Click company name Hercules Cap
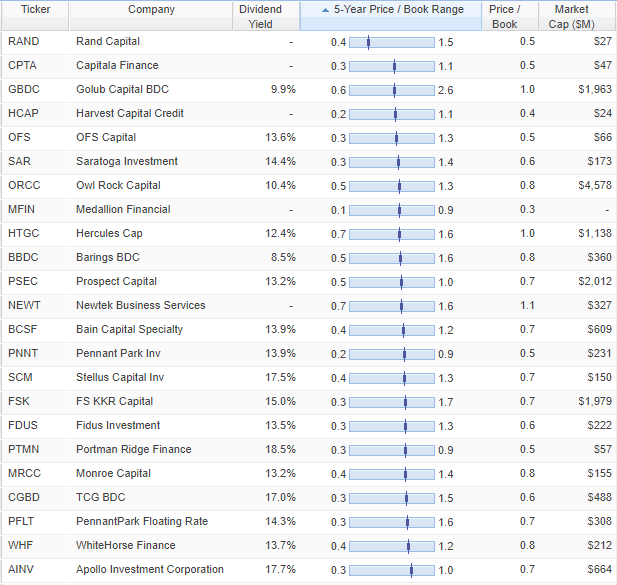Viewport: 617px width, 585px height. coord(109,233)
